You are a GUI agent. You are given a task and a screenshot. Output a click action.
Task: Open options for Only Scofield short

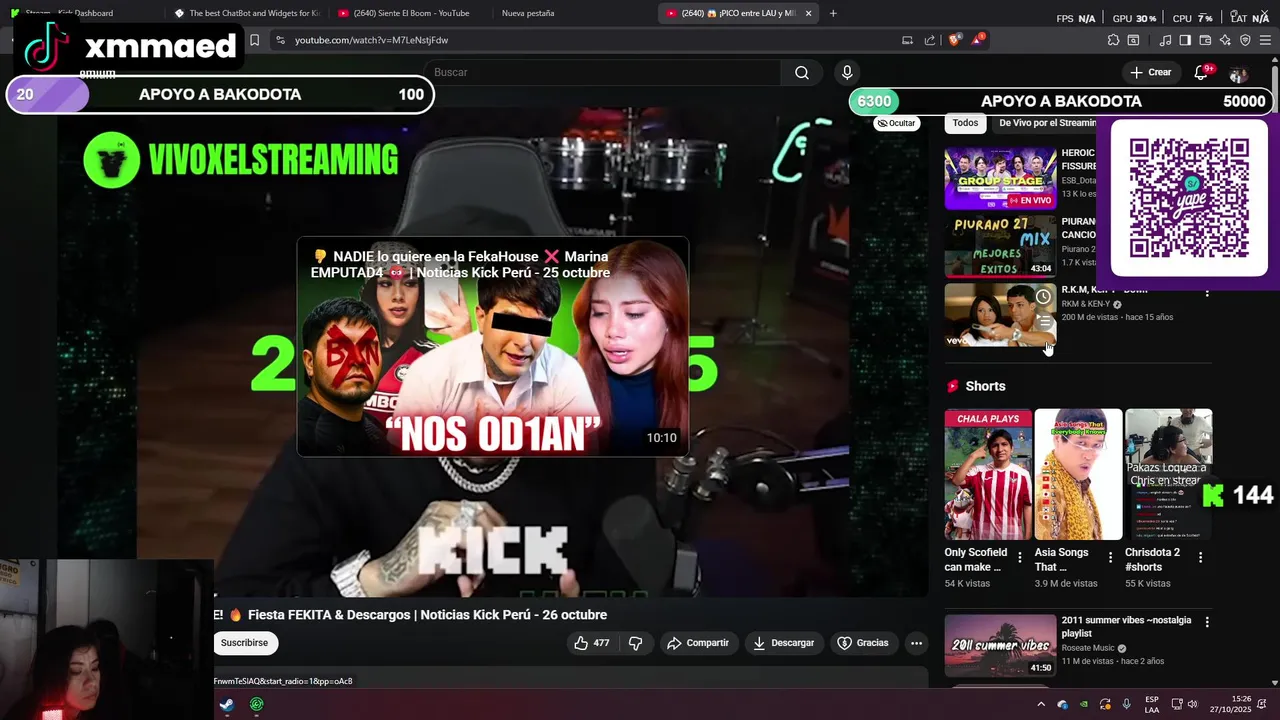(1020, 557)
